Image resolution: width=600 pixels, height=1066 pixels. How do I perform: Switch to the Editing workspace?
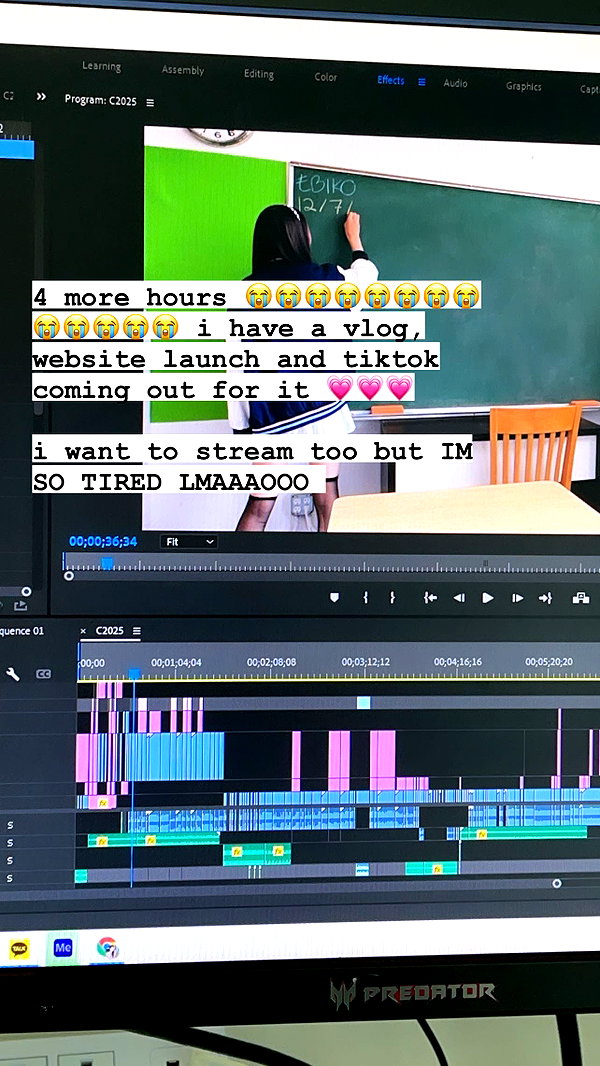point(258,73)
